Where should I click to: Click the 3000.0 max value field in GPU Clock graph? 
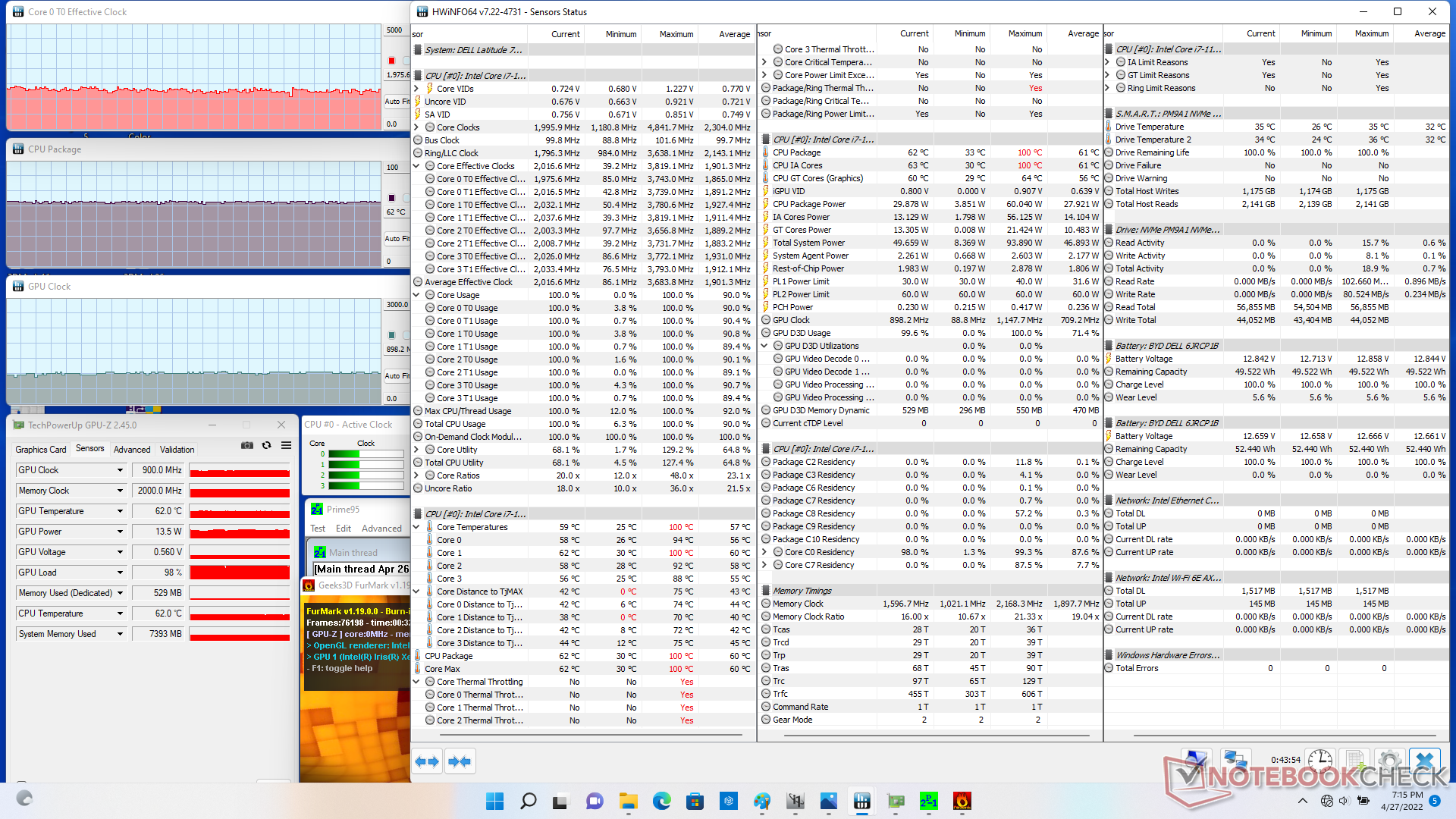397,304
